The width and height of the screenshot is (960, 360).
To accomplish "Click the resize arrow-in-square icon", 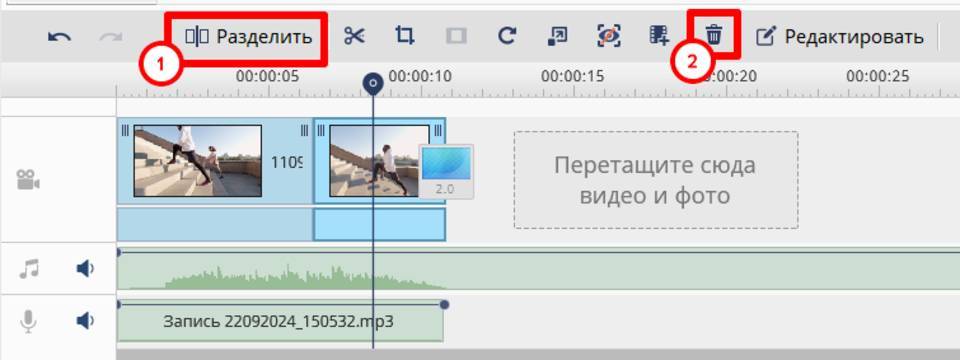I will click(557, 37).
